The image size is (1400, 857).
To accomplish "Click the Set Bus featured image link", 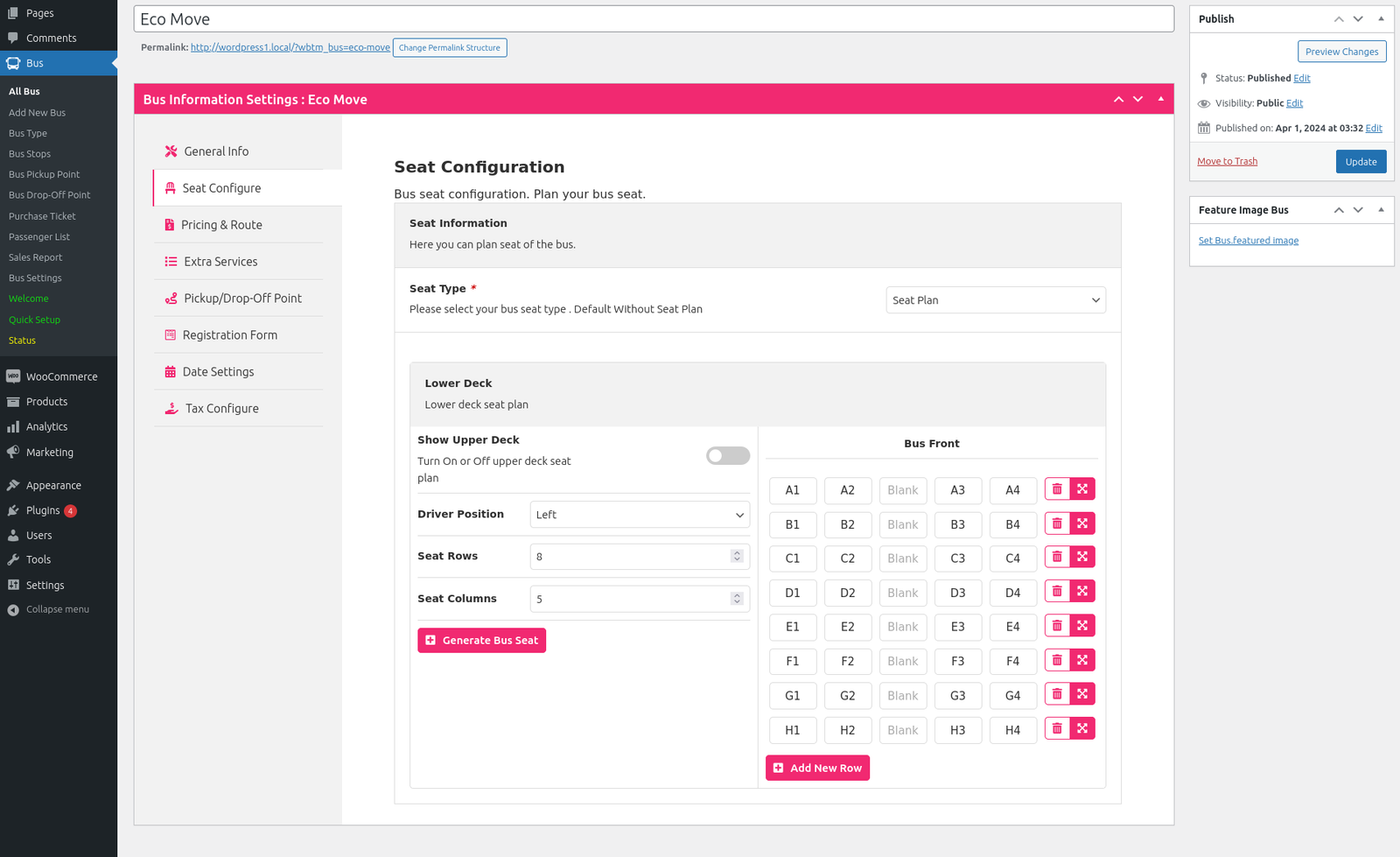I will 1248,241.
